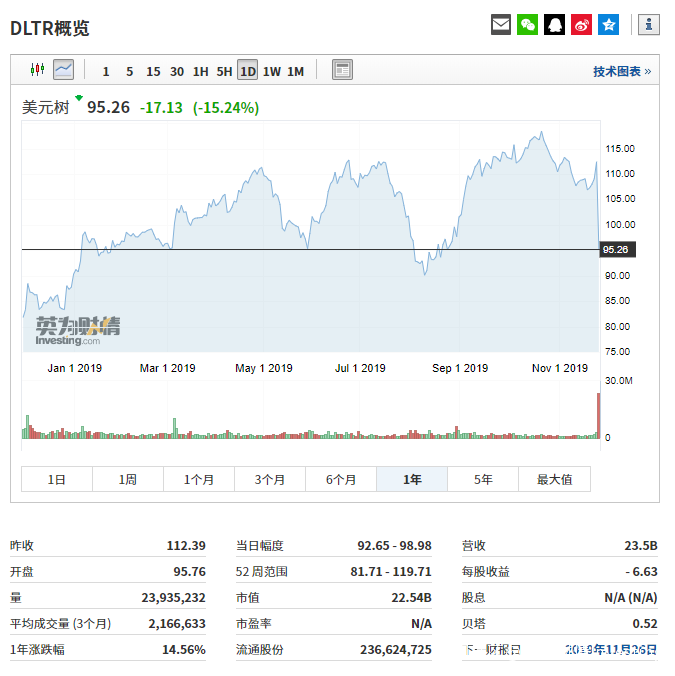The height and width of the screenshot is (676, 675).
Task: Select the 30 minute interval
Action: click(x=177, y=71)
